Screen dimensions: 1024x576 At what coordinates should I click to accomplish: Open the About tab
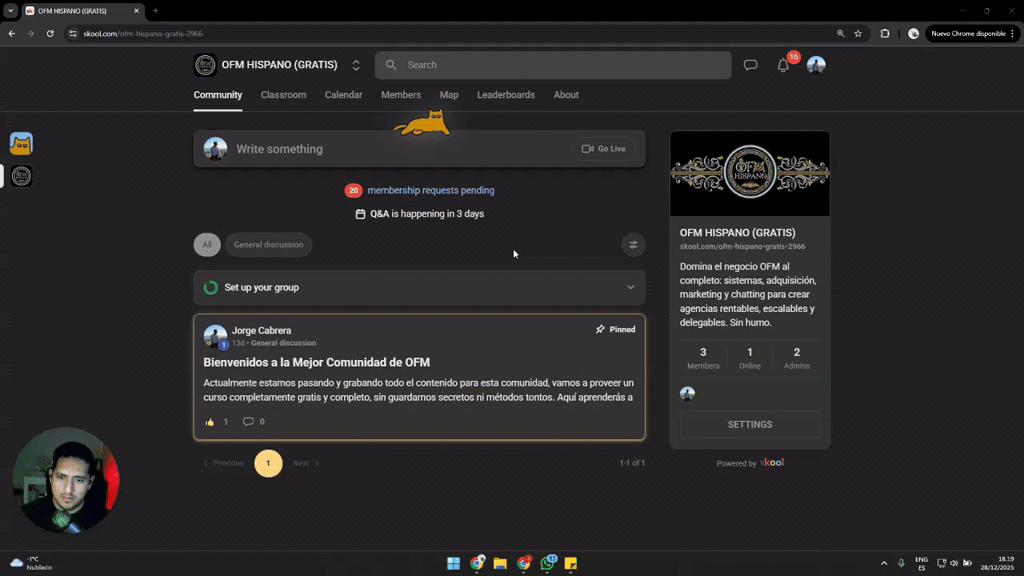click(566, 95)
